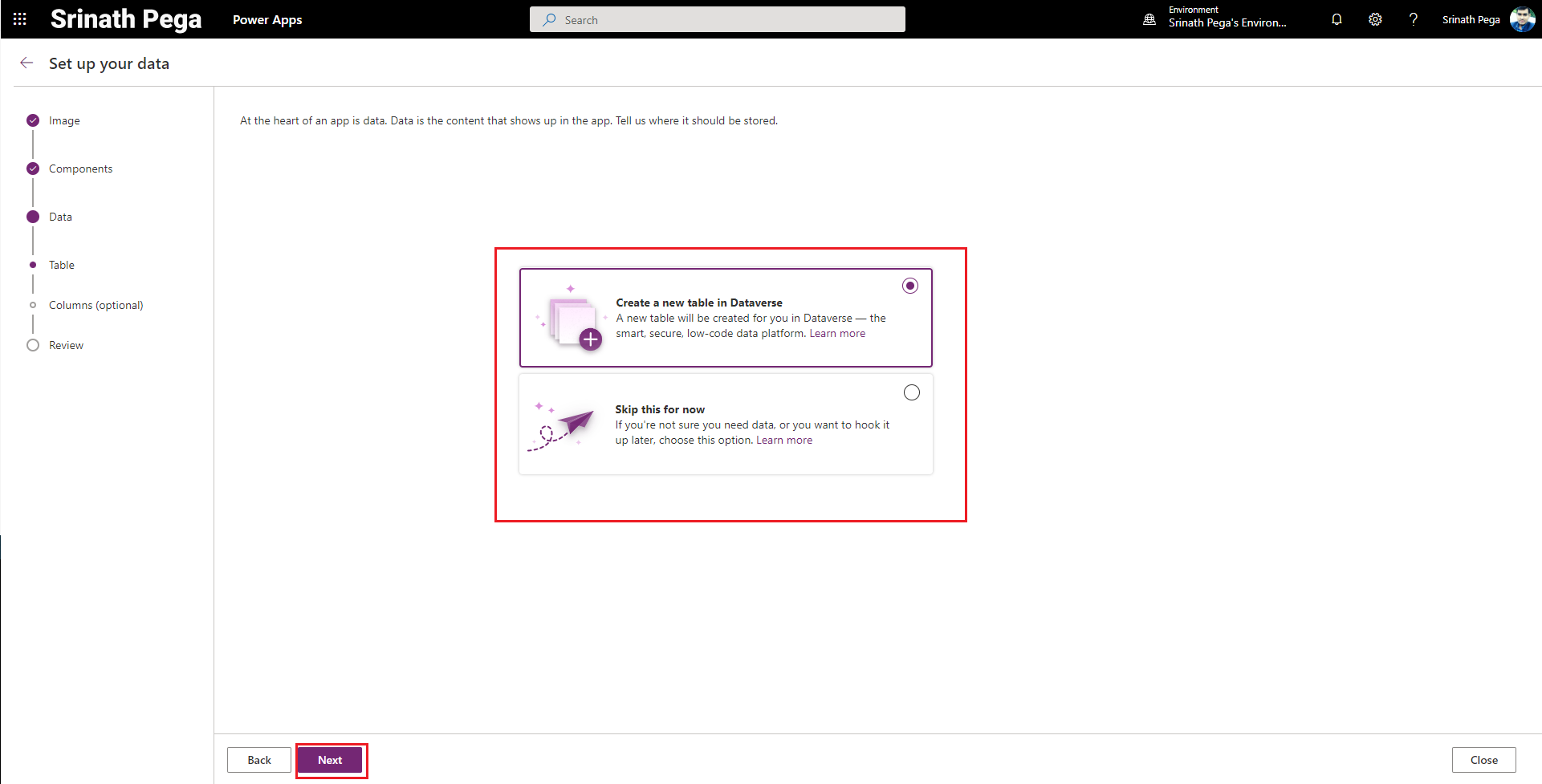The height and width of the screenshot is (784, 1542).
Task: Select the Review step in wizard
Action: [66, 345]
